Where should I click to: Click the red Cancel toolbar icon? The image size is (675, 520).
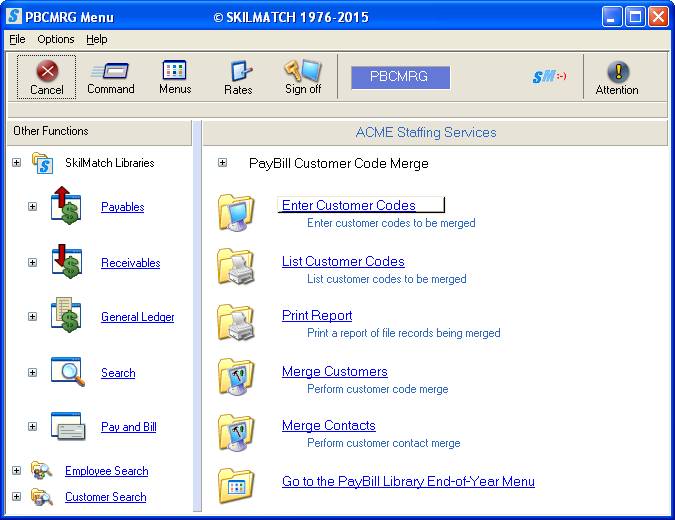[47, 71]
